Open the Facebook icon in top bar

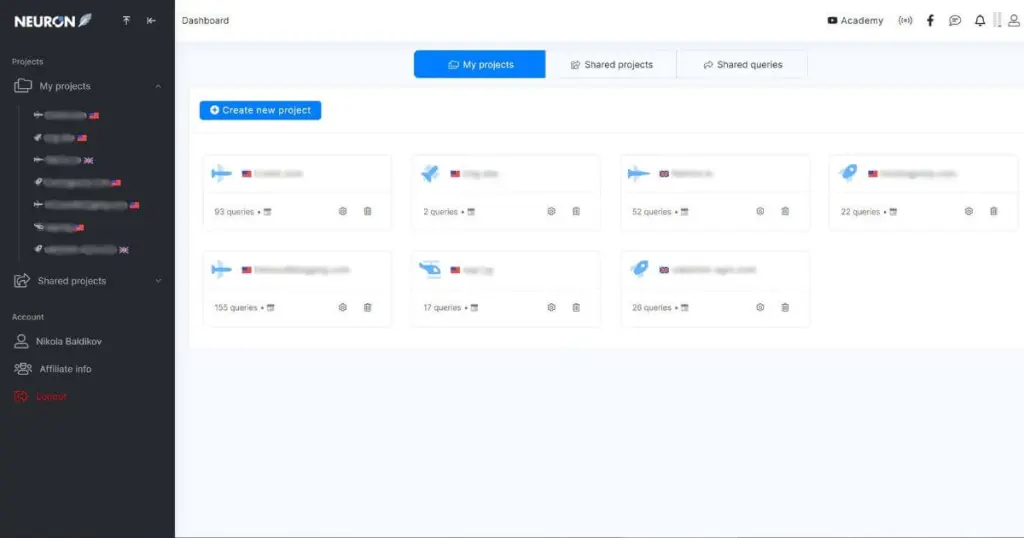click(930, 21)
